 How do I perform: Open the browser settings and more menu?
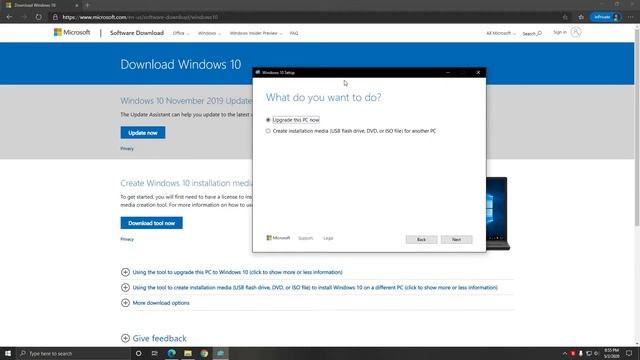point(631,17)
